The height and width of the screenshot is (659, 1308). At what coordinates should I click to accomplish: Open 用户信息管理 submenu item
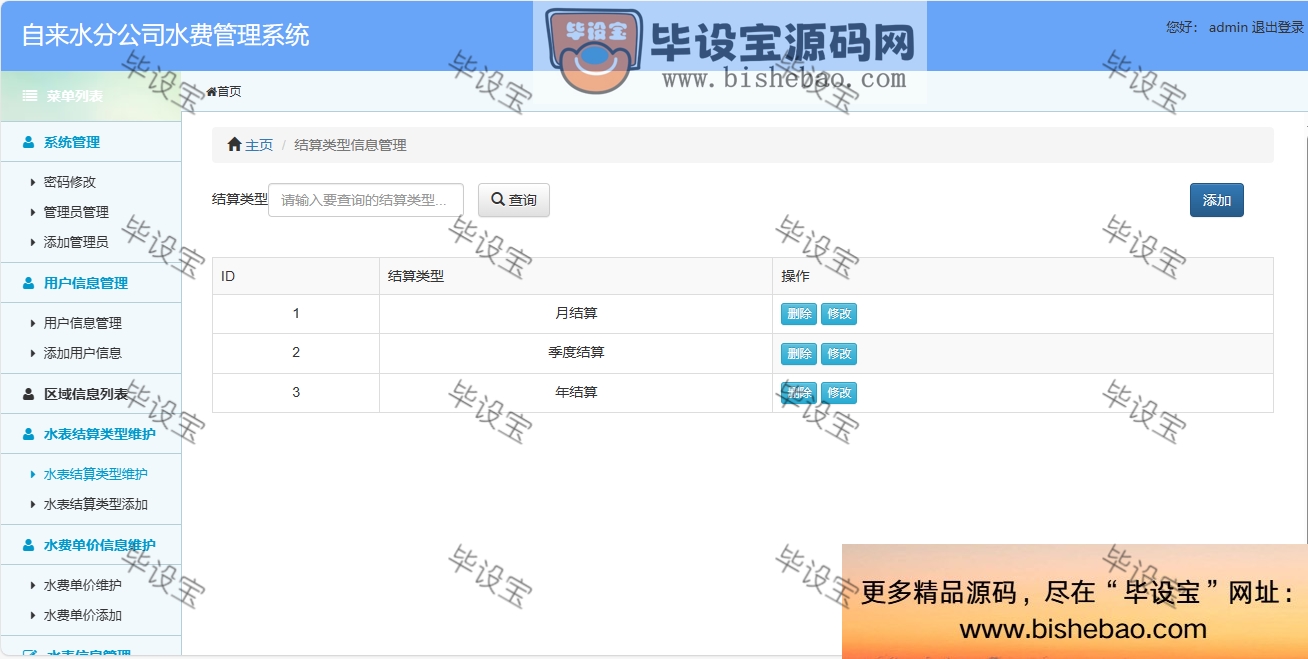click(x=83, y=323)
